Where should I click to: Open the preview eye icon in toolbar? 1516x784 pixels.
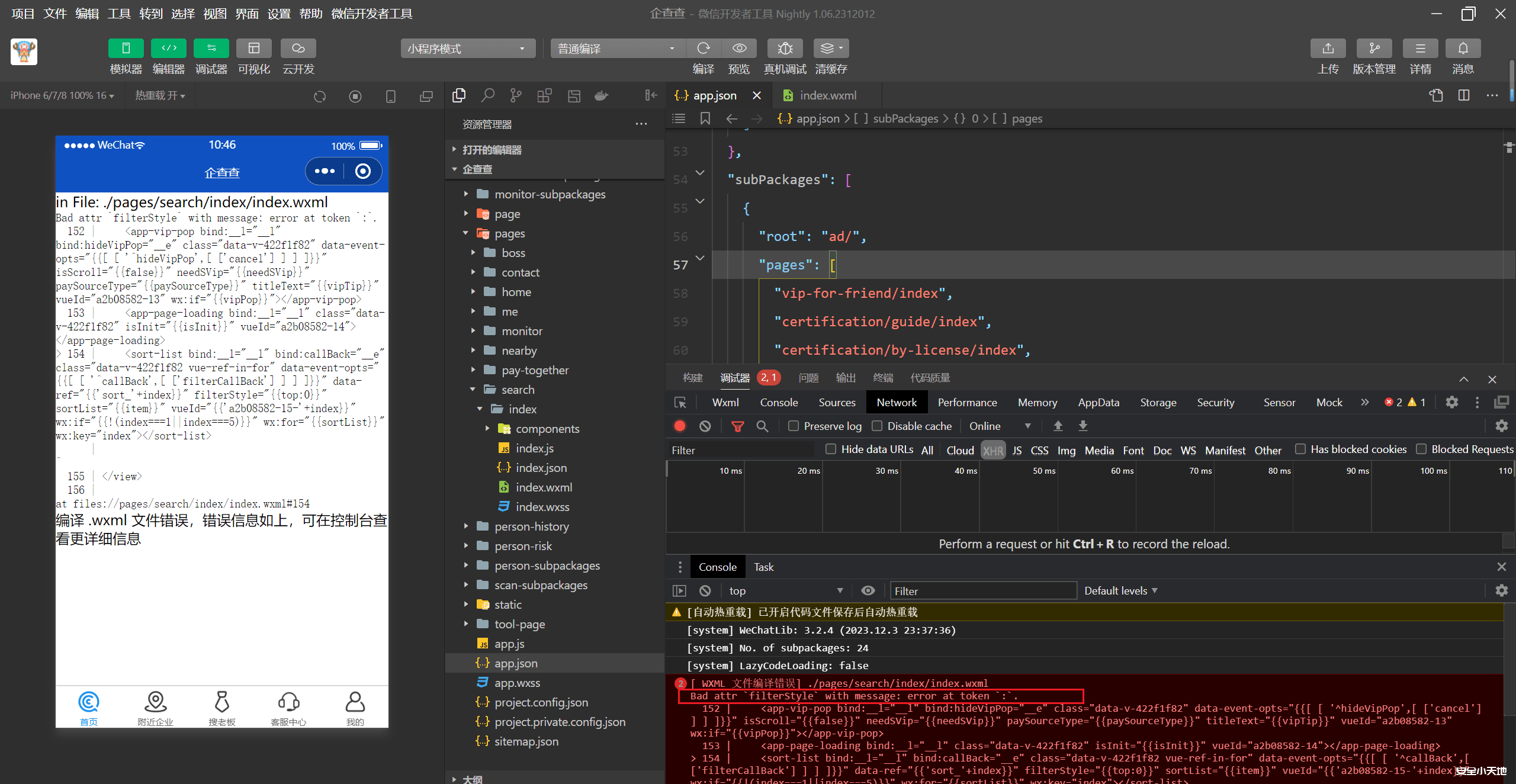click(x=739, y=49)
